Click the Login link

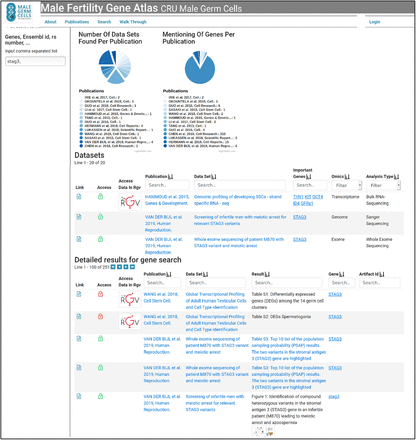click(374, 22)
